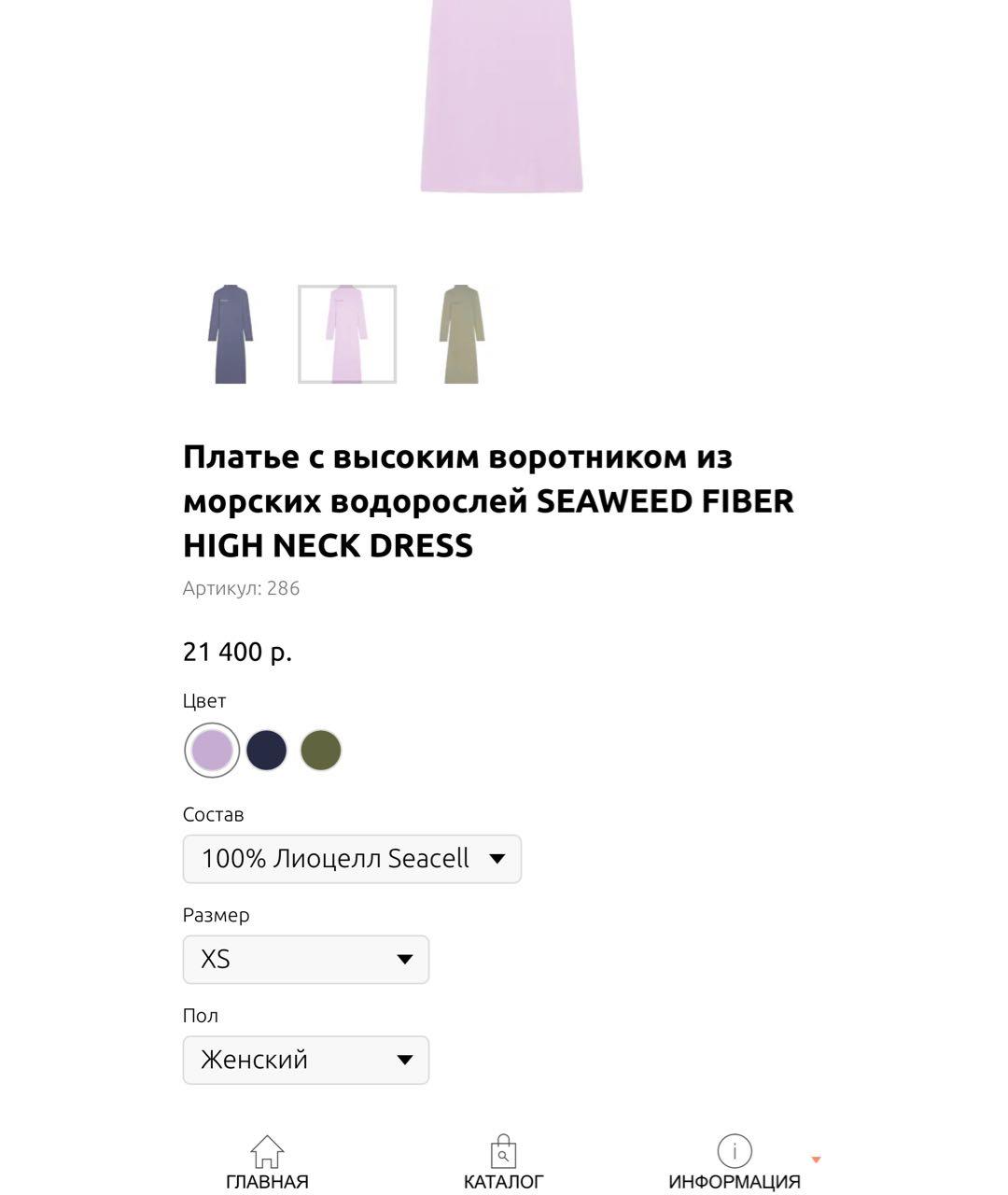The width and height of the screenshot is (1008, 1195).
Task: Pick the olive green color swatch
Action: (321, 750)
